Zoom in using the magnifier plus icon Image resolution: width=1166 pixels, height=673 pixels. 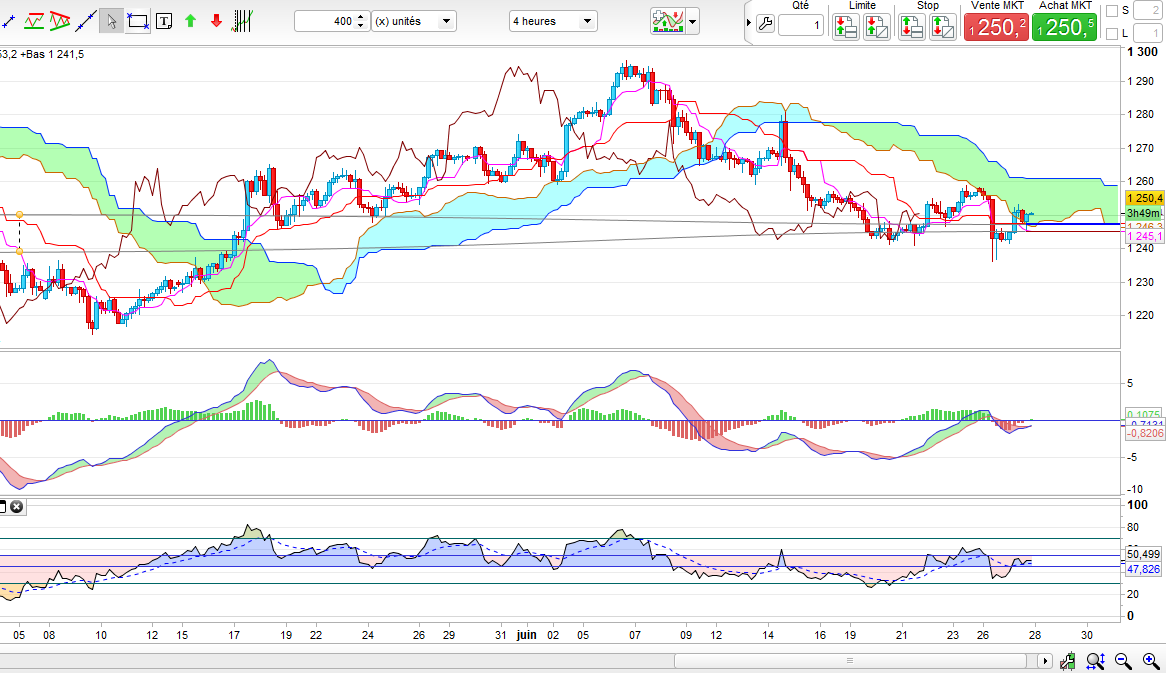[x=1149, y=661]
